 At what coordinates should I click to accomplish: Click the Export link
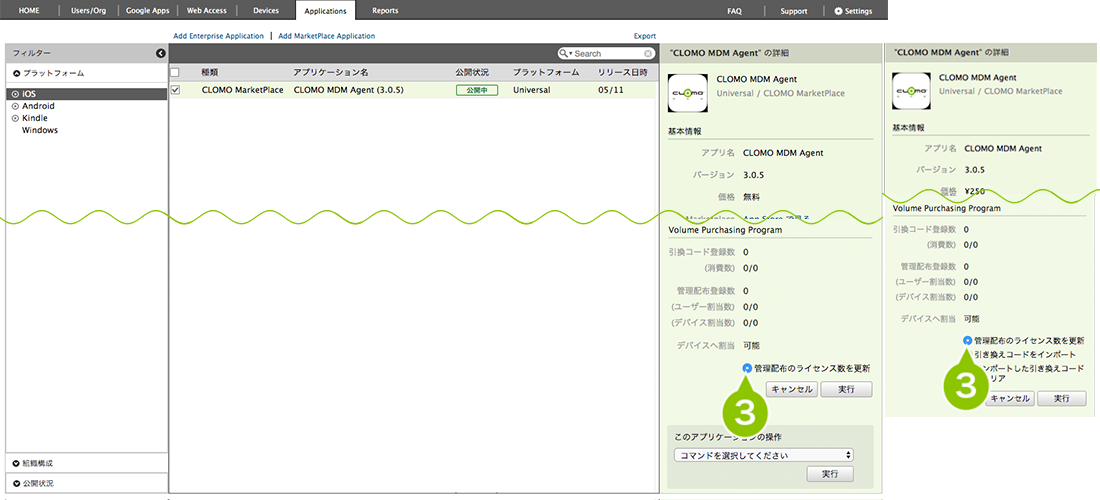tap(645, 36)
